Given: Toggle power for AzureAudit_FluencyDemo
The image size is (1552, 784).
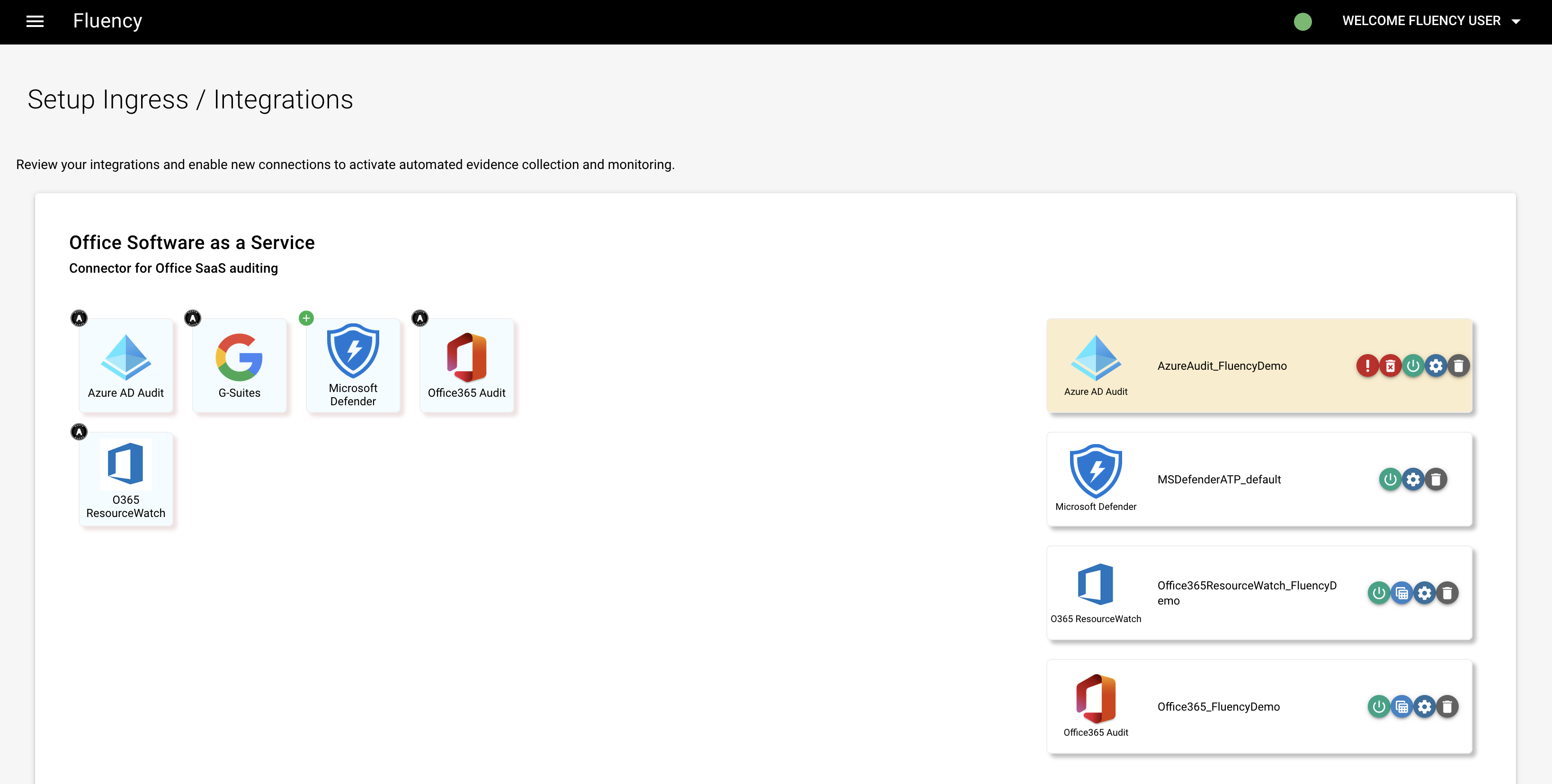Looking at the screenshot, I should [1413, 366].
